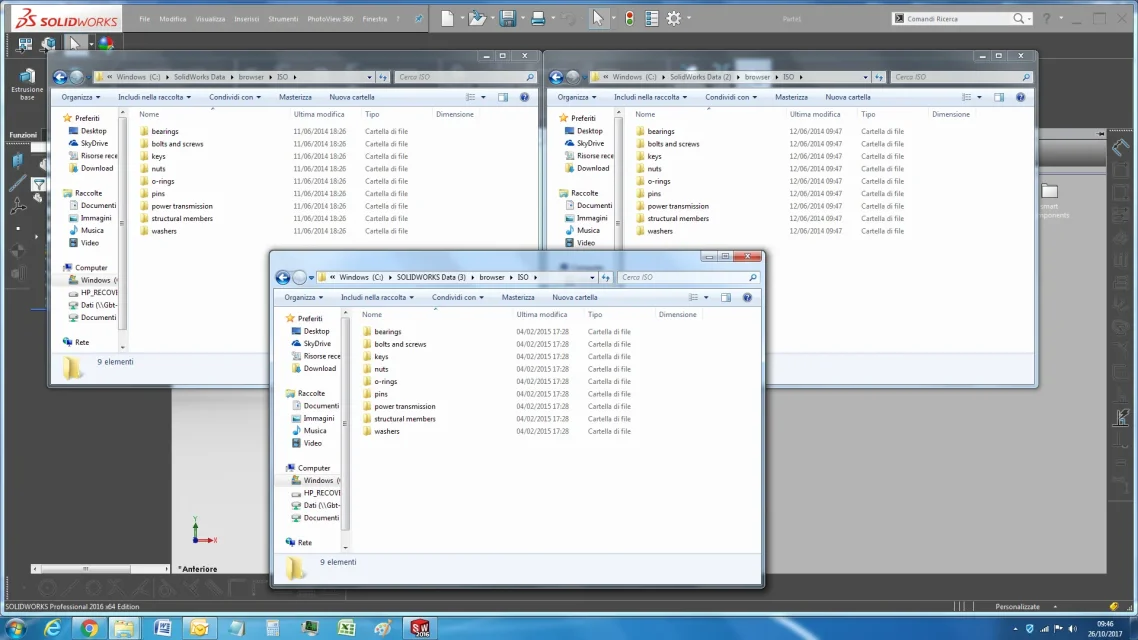The width and height of the screenshot is (1138, 640).
Task: Toggle preview pane in the C:\SolidWorks Data window
Action: tap(503, 97)
